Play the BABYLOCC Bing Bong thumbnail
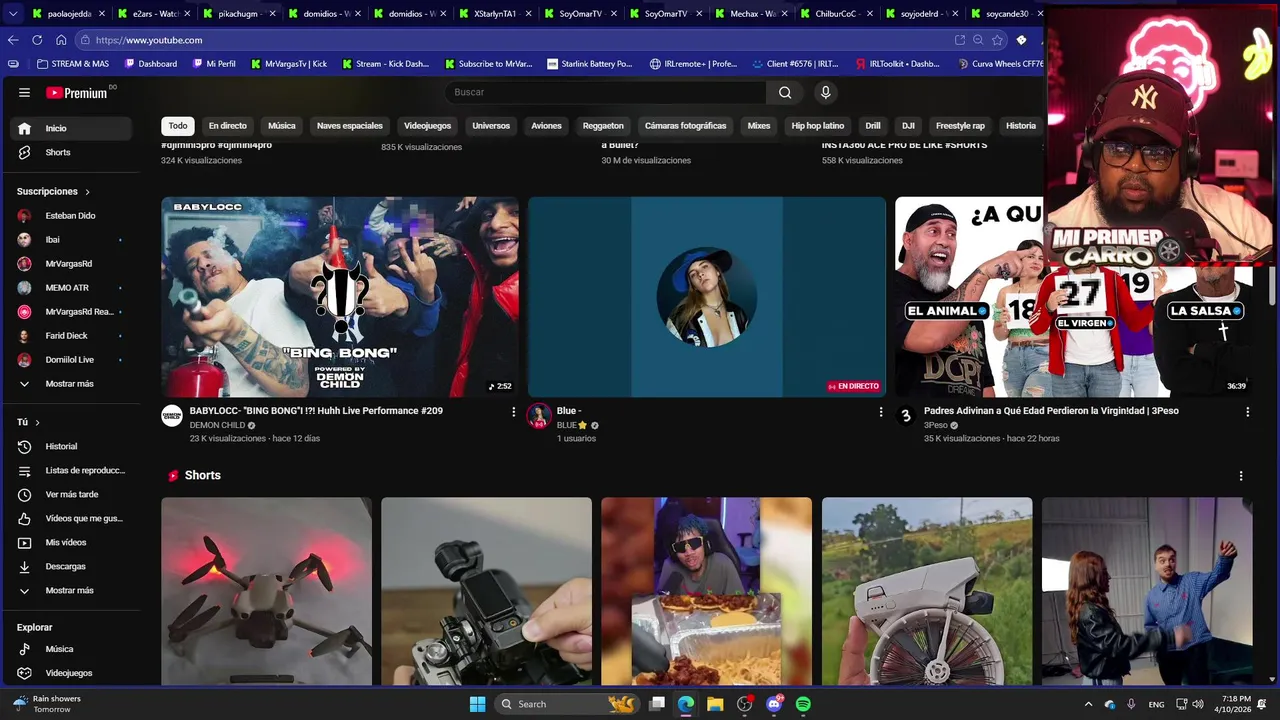This screenshot has width=1280, height=720. [340, 297]
